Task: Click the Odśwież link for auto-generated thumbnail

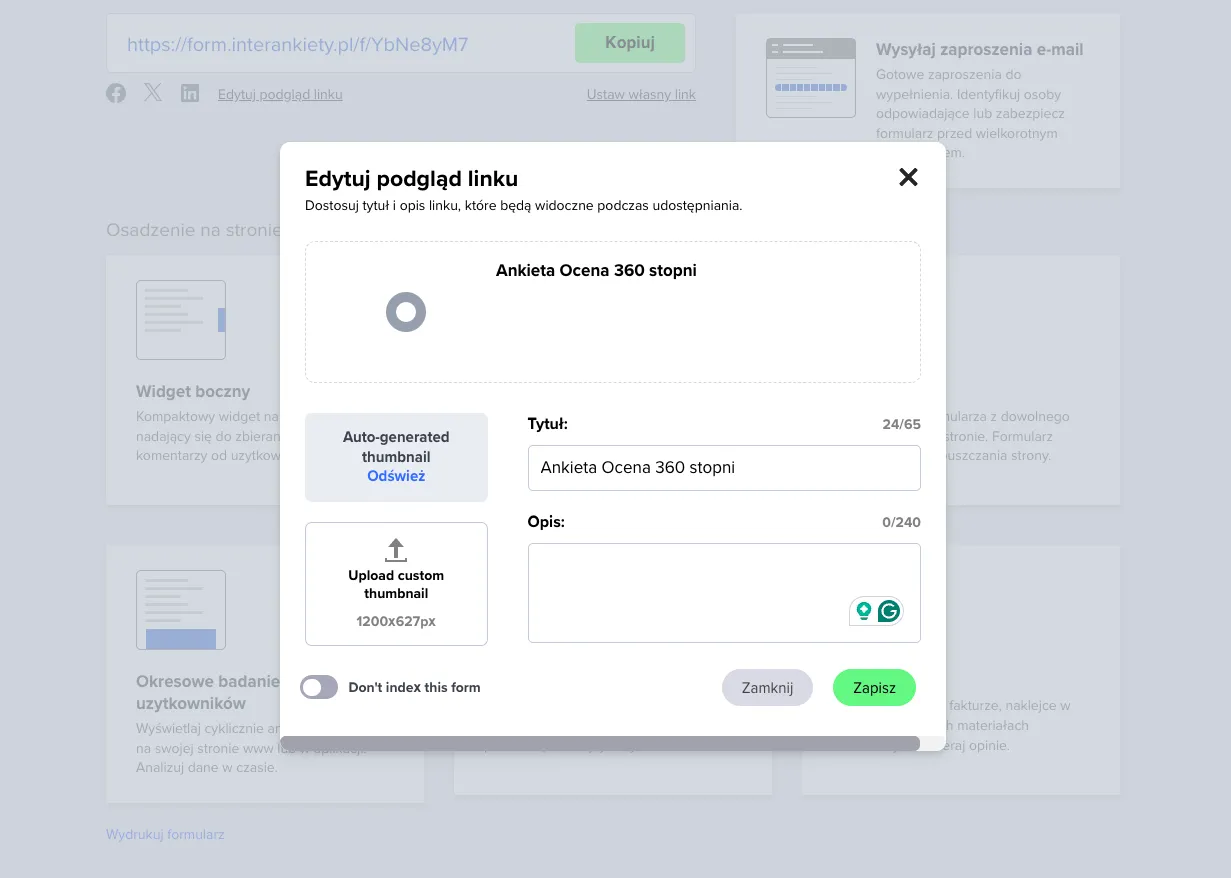Action: point(396,476)
